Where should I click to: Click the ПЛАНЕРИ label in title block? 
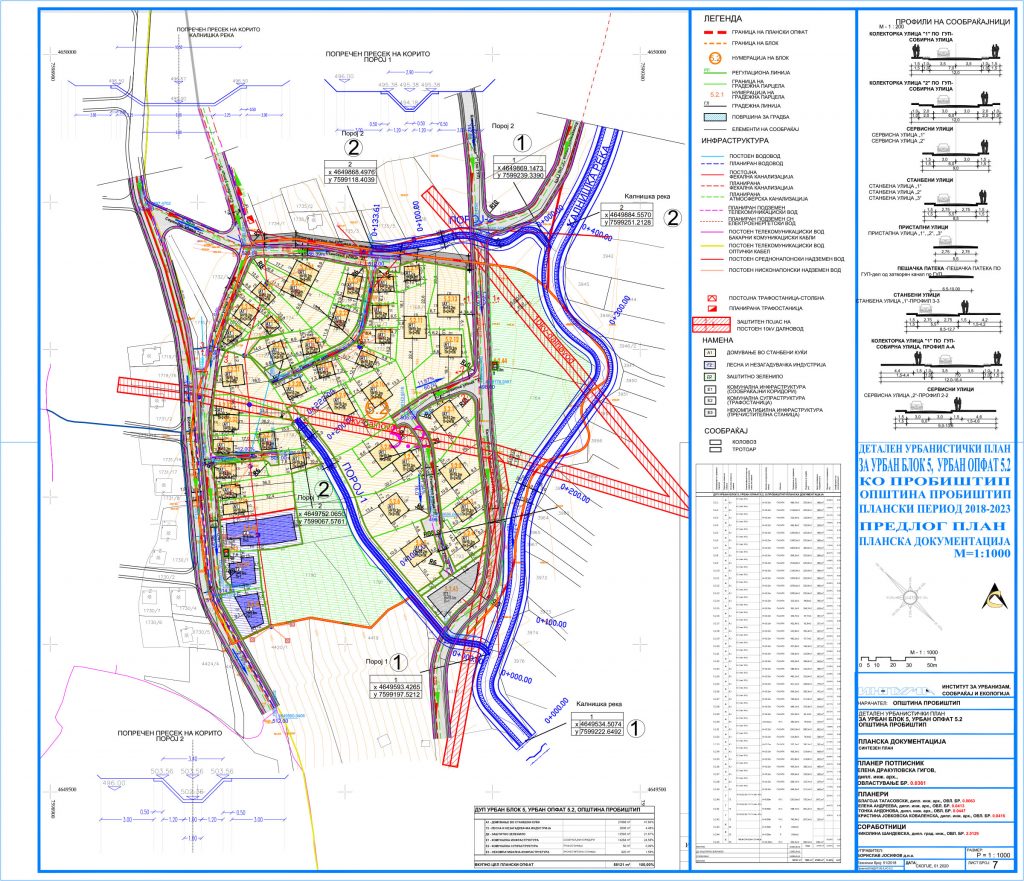873,795
